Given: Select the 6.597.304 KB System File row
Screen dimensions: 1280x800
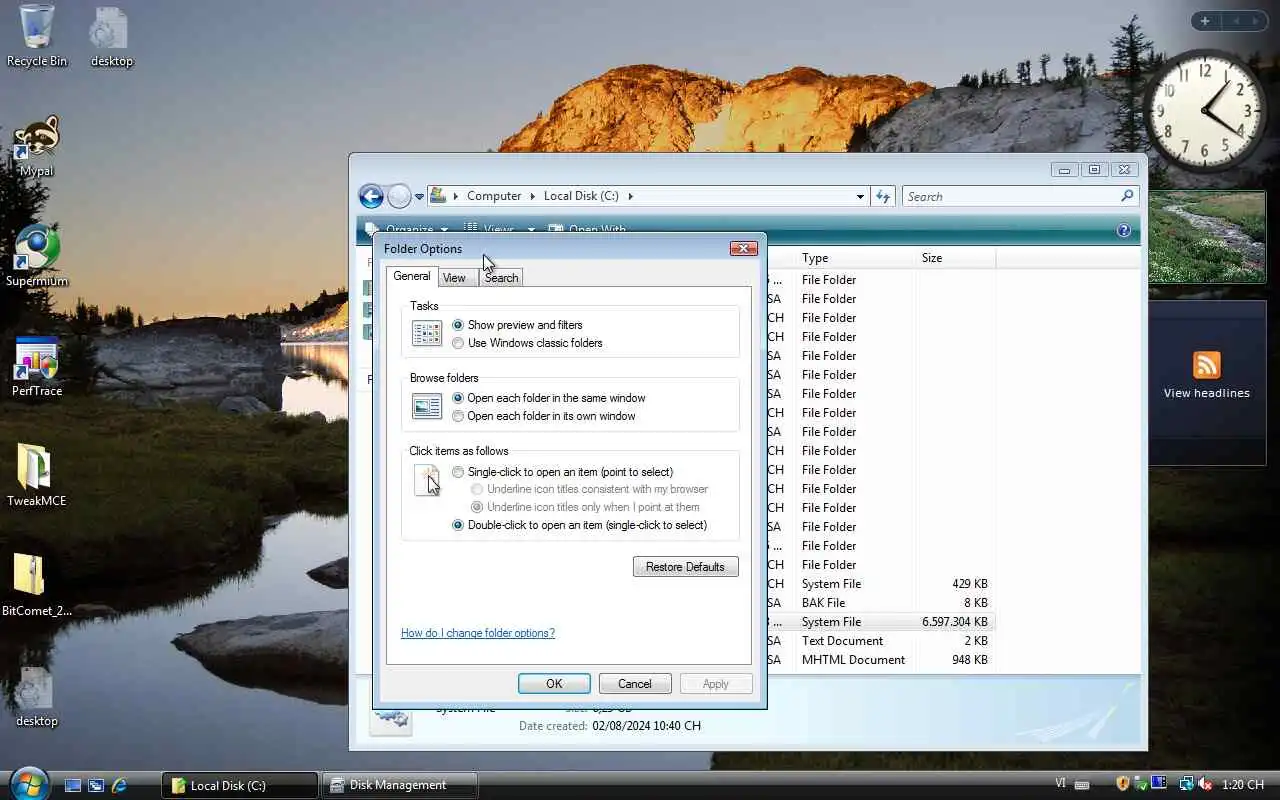Looking at the screenshot, I should point(880,622).
